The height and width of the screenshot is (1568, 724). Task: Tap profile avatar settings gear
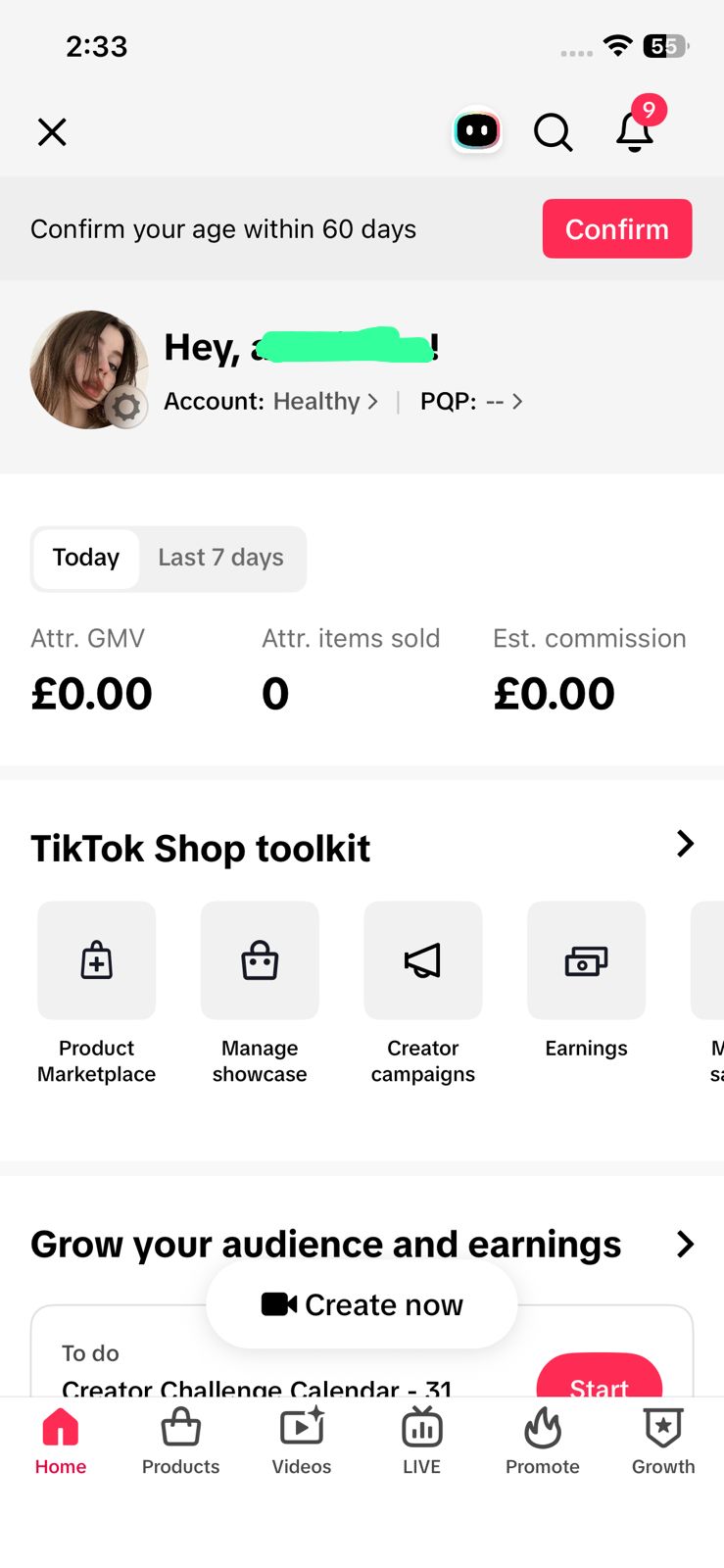(126, 407)
